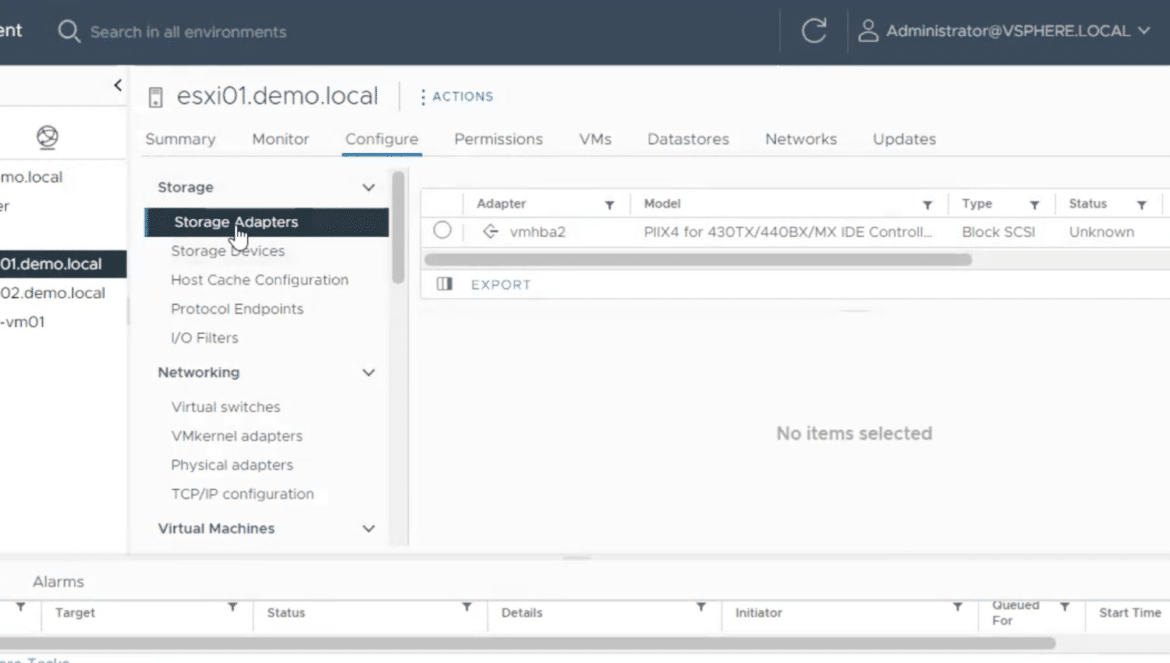Click the Administrator user profile icon
Screen dimensions: 1170x663
click(867, 31)
